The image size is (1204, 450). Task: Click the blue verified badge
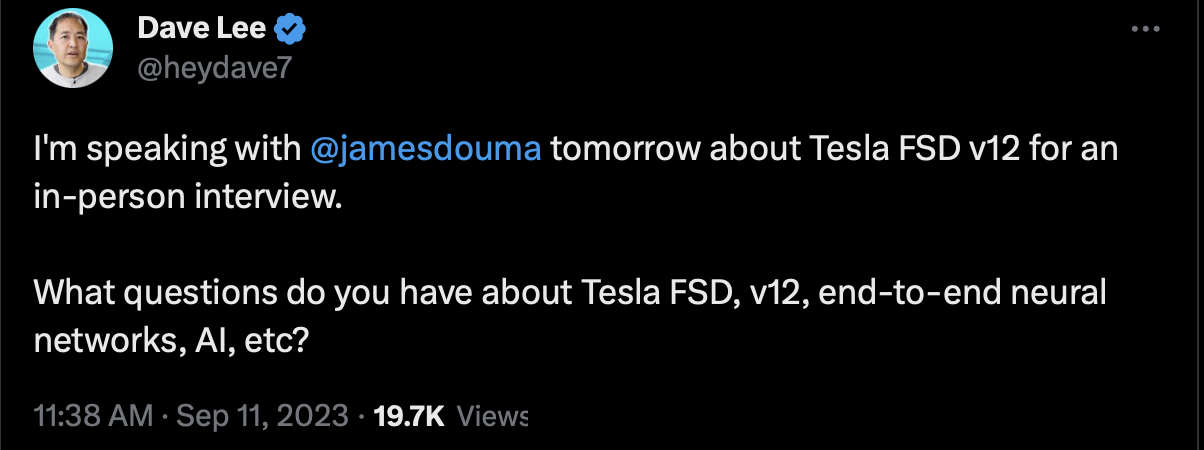(290, 30)
